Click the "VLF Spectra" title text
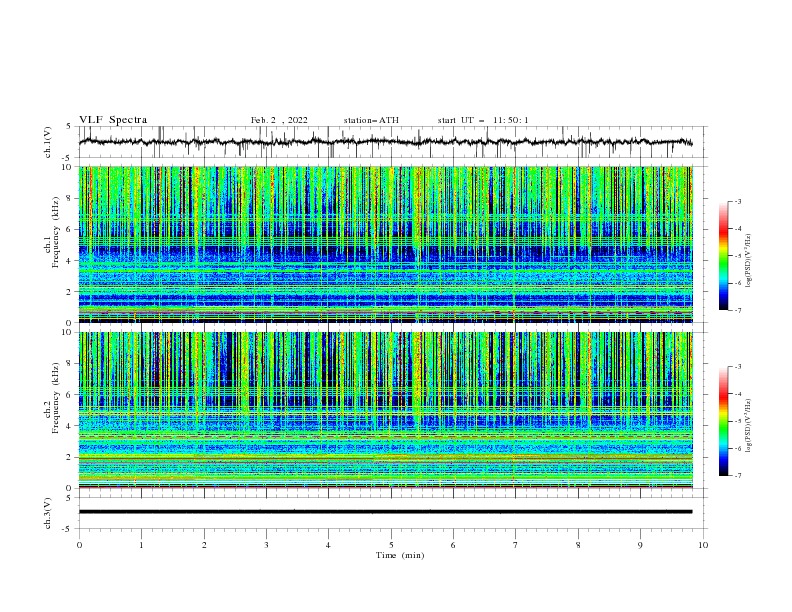 pyautogui.click(x=113, y=120)
